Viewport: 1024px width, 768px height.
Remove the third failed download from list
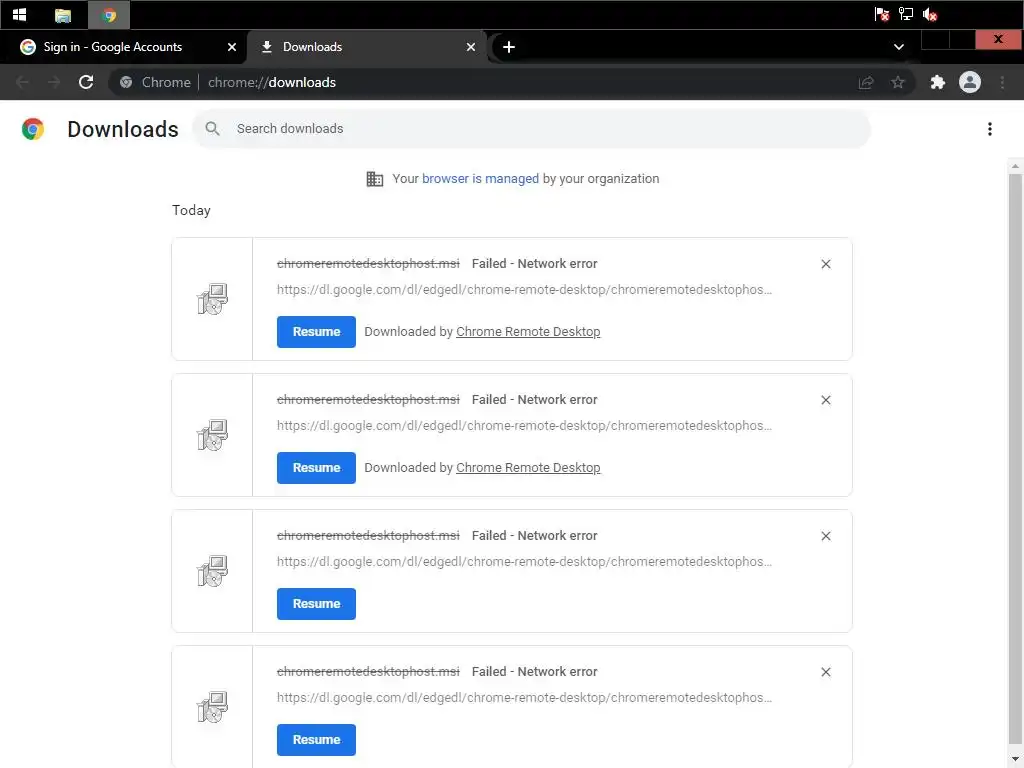click(825, 536)
